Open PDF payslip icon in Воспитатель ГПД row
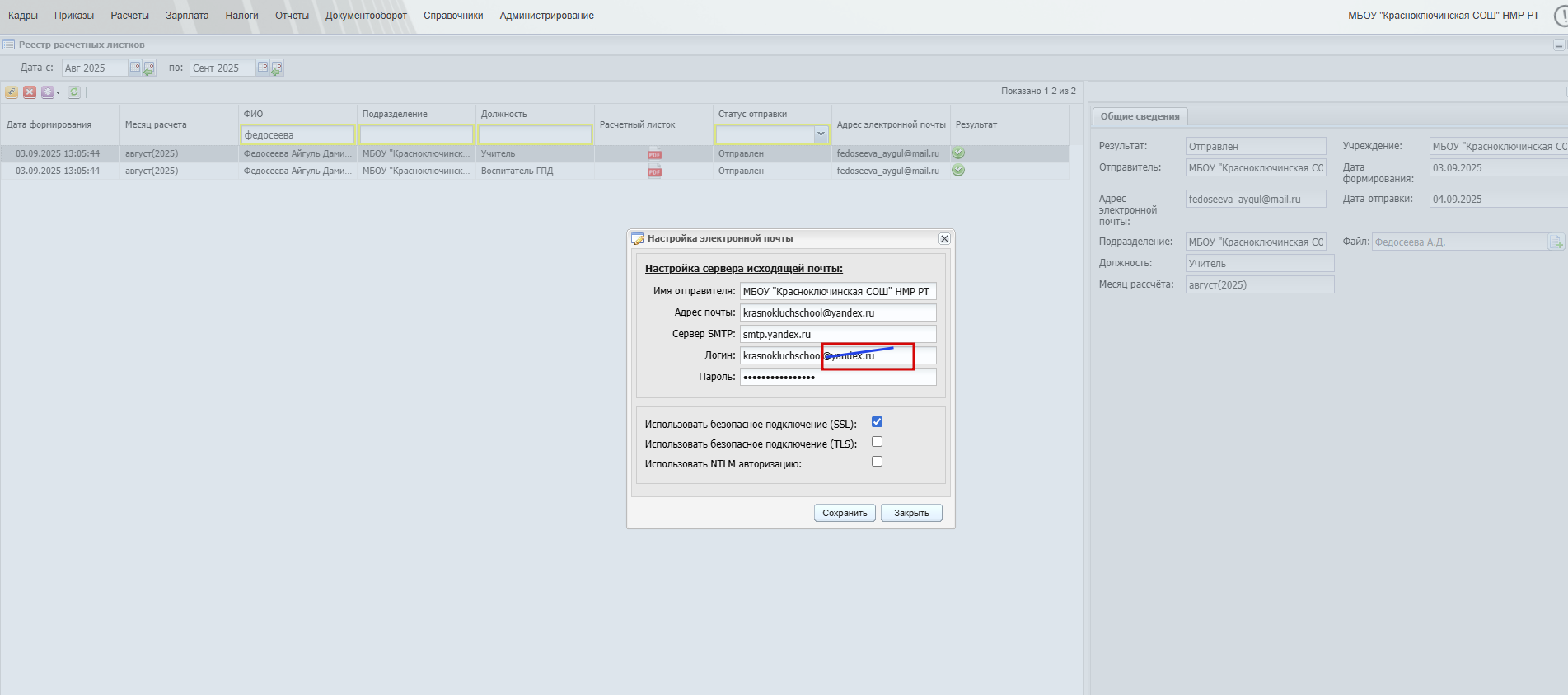1568x695 pixels. pyautogui.click(x=654, y=171)
